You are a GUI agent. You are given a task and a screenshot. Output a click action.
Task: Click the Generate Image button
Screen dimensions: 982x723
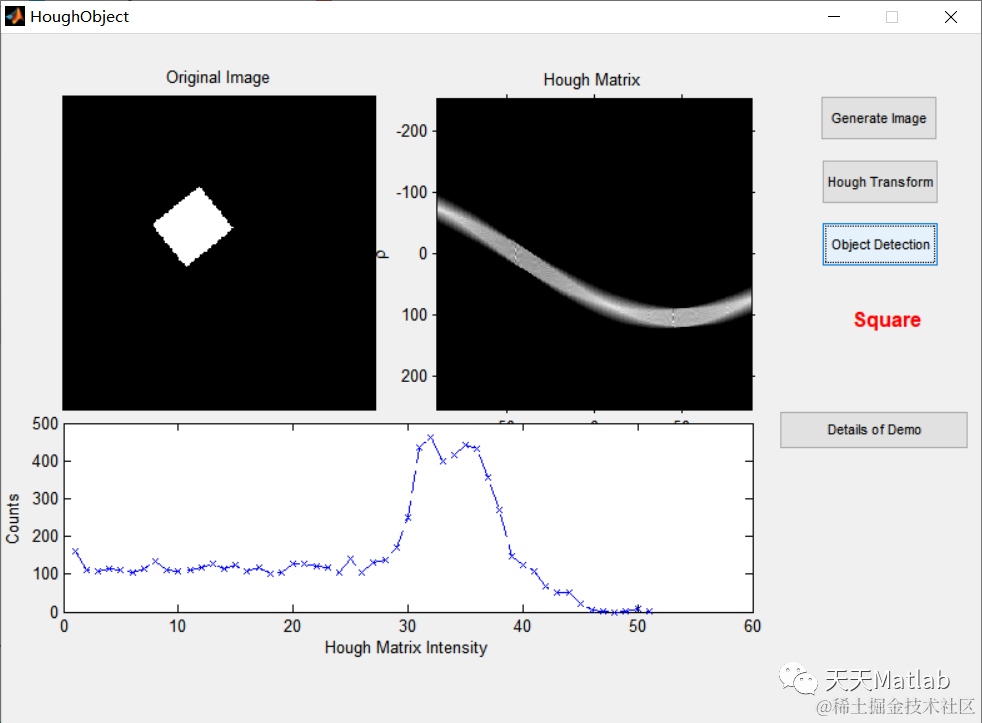point(879,118)
